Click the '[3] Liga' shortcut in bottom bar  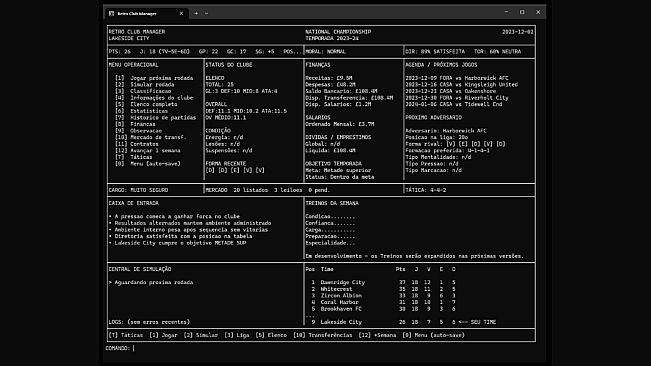pos(237,335)
